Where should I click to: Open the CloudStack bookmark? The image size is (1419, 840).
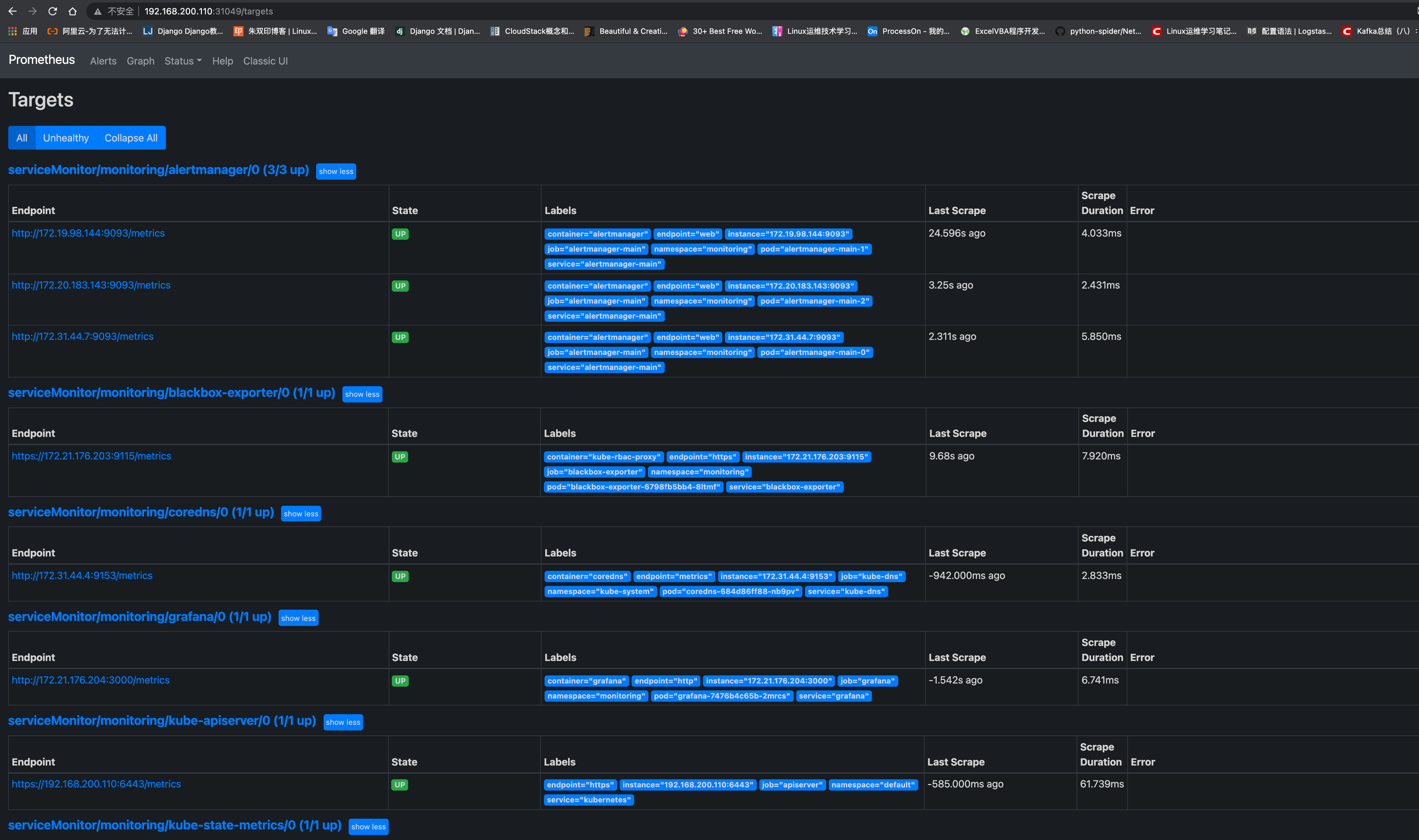pos(532,31)
